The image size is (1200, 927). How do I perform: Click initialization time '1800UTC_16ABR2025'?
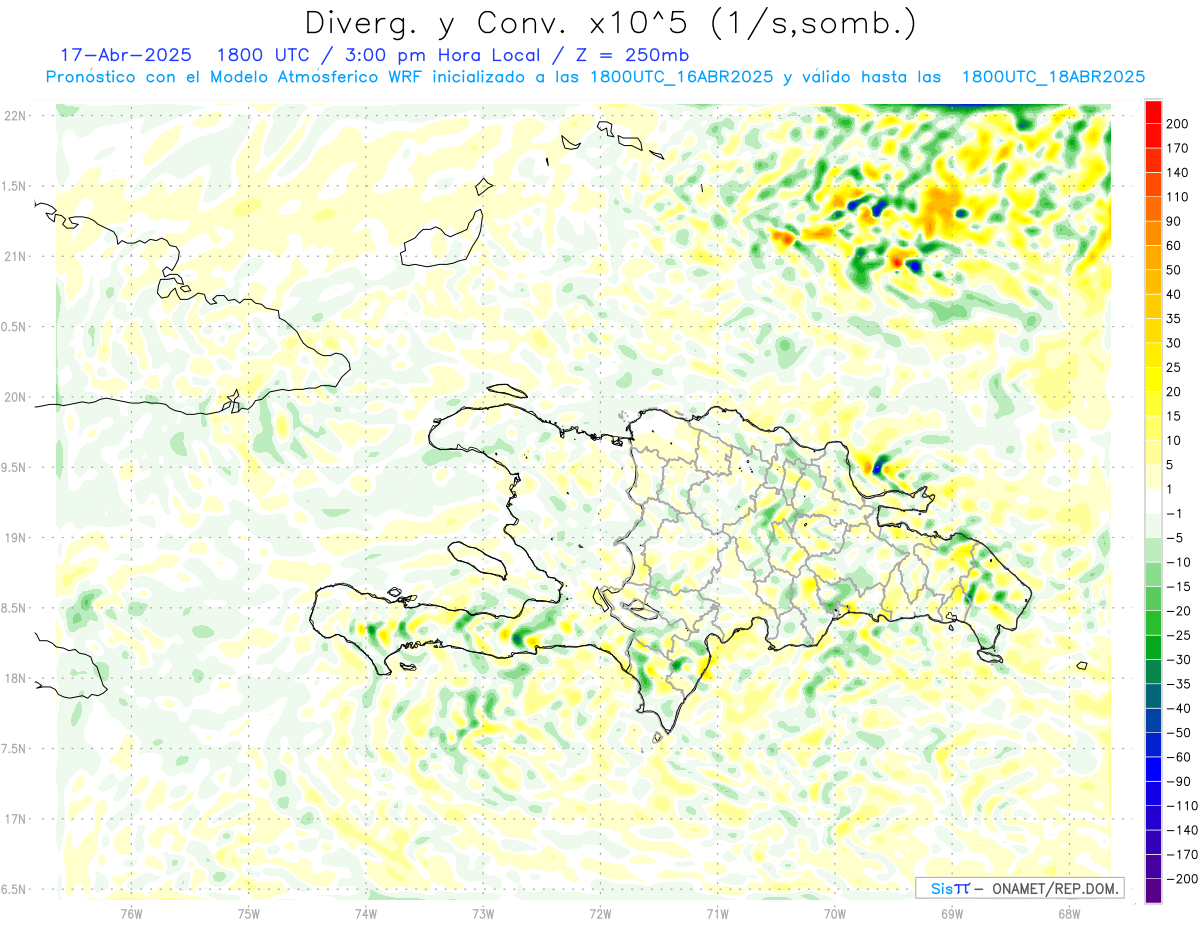pos(680,77)
